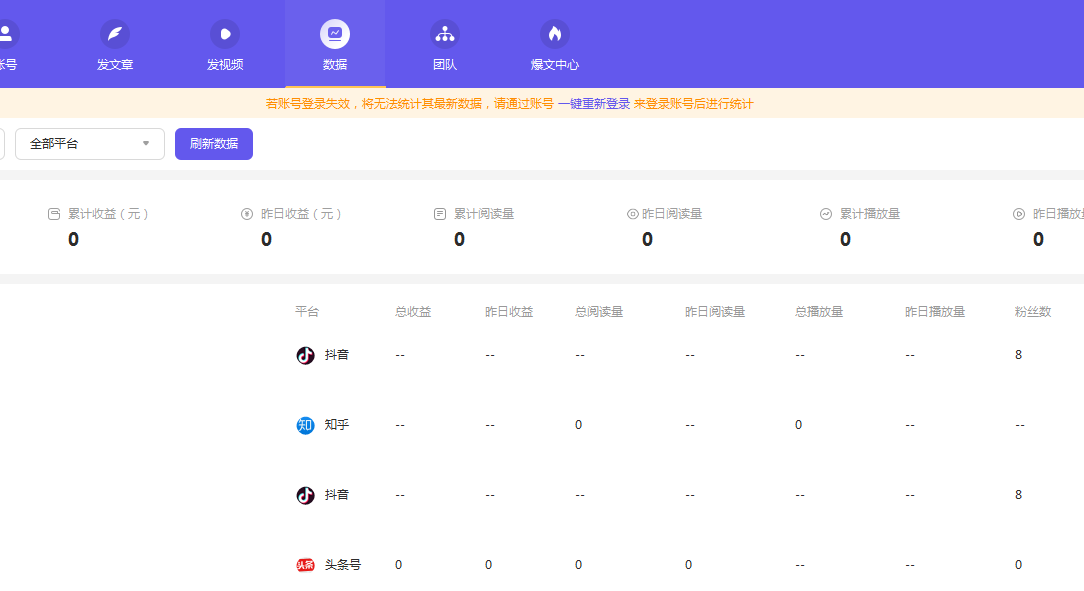Click the 昨日收益 coin icon
This screenshot has height=591, width=1084.
pyautogui.click(x=247, y=214)
